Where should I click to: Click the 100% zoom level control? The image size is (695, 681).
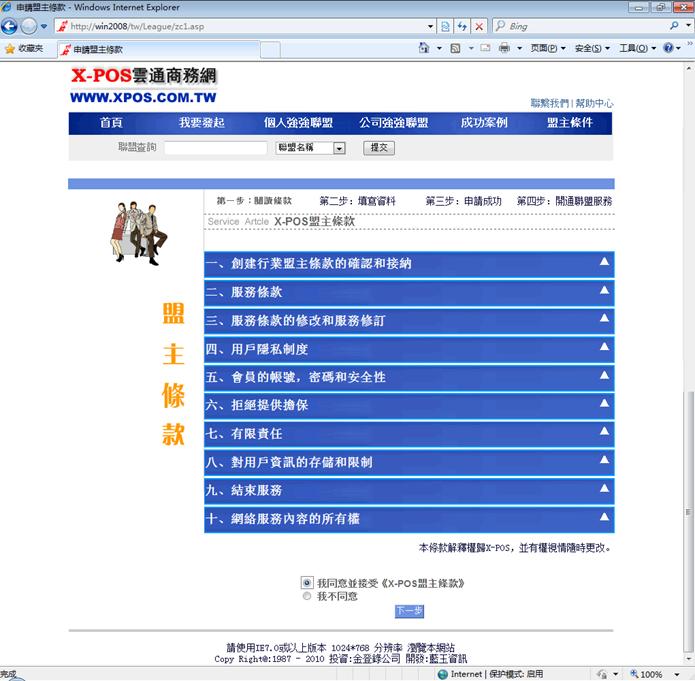click(652, 674)
